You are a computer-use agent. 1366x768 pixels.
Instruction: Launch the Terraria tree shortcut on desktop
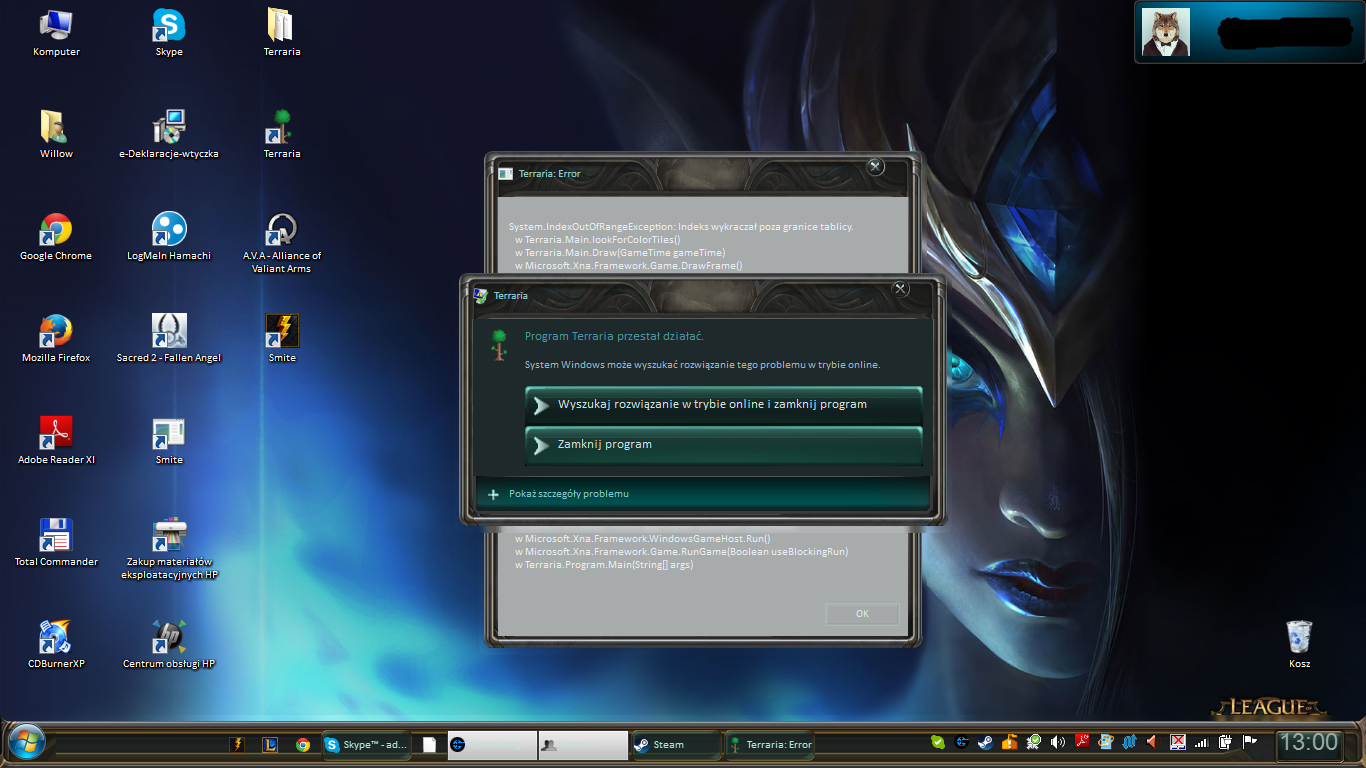(x=282, y=136)
